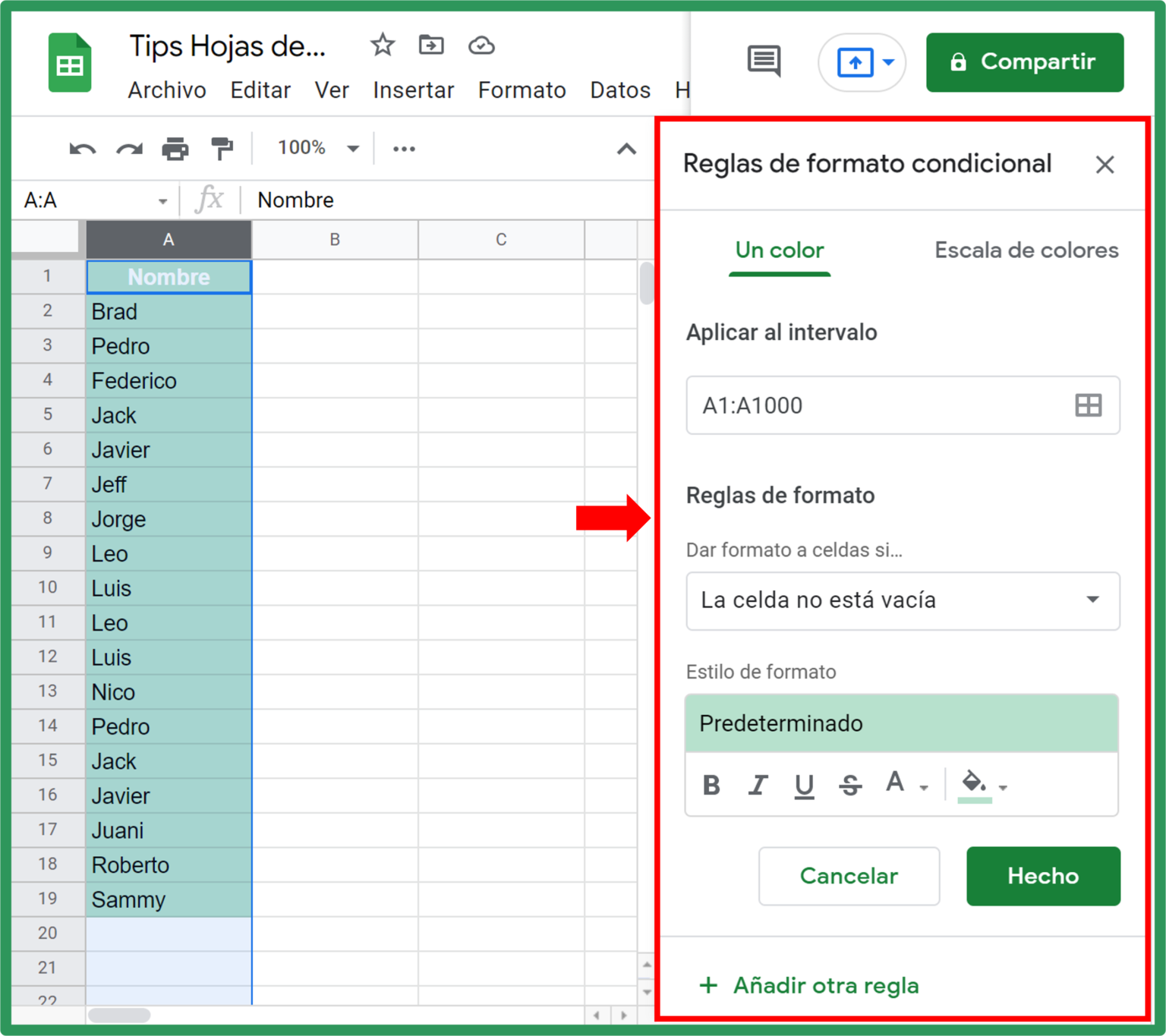Click the Cancelar button
The image size is (1166, 1036).
click(849, 876)
